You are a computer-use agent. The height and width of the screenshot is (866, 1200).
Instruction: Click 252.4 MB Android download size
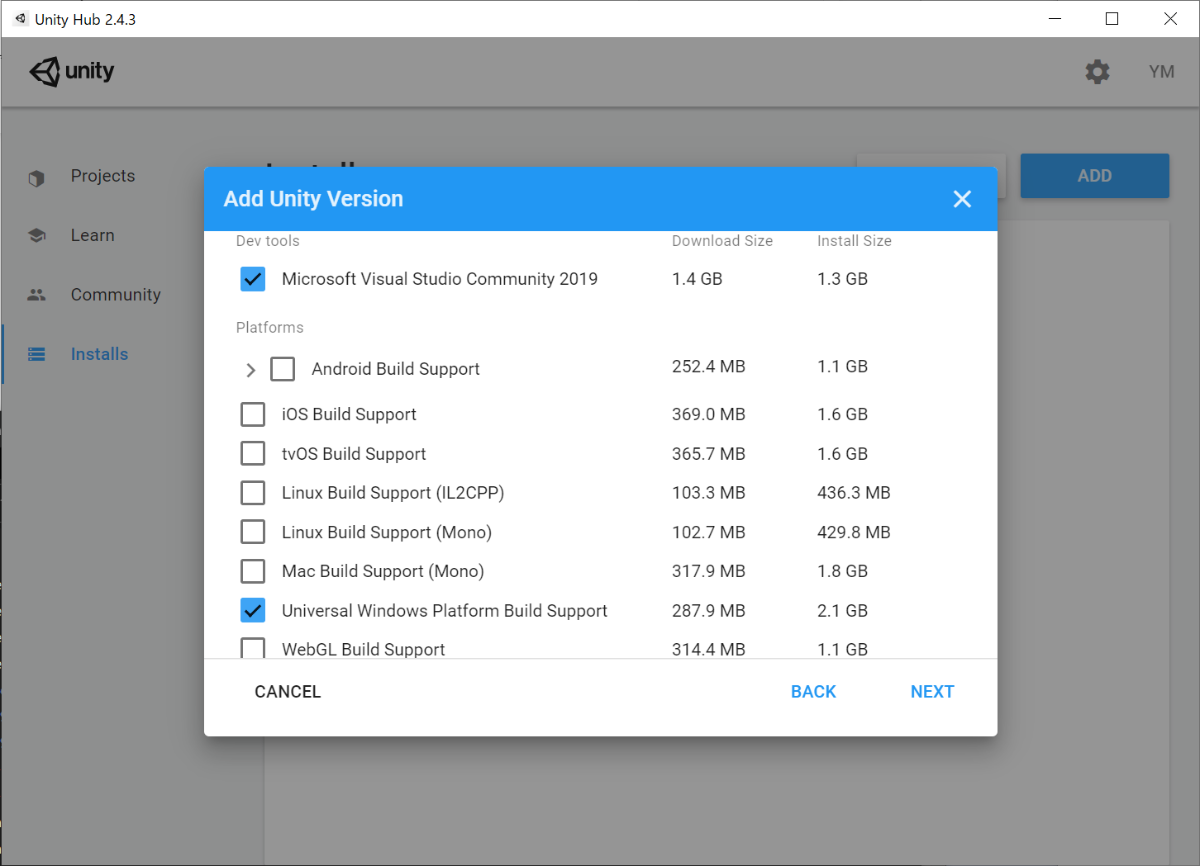(x=709, y=367)
